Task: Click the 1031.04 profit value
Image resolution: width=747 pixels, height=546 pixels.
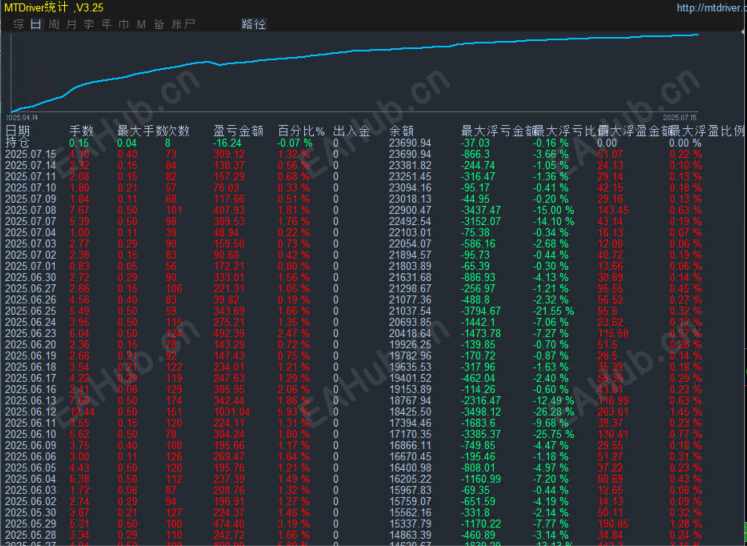Action: click(232, 412)
